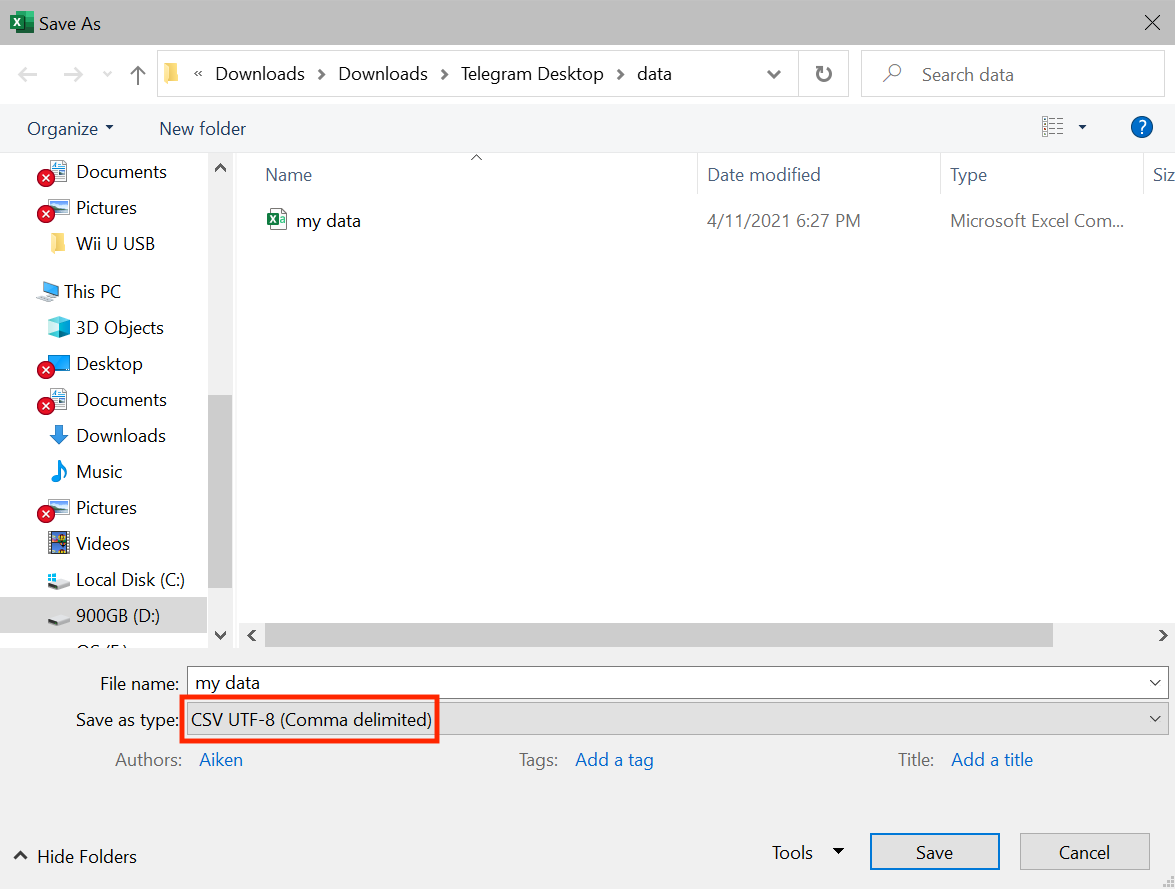Click the change view icon
Screen dimensions: 1175x889
[1053, 127]
